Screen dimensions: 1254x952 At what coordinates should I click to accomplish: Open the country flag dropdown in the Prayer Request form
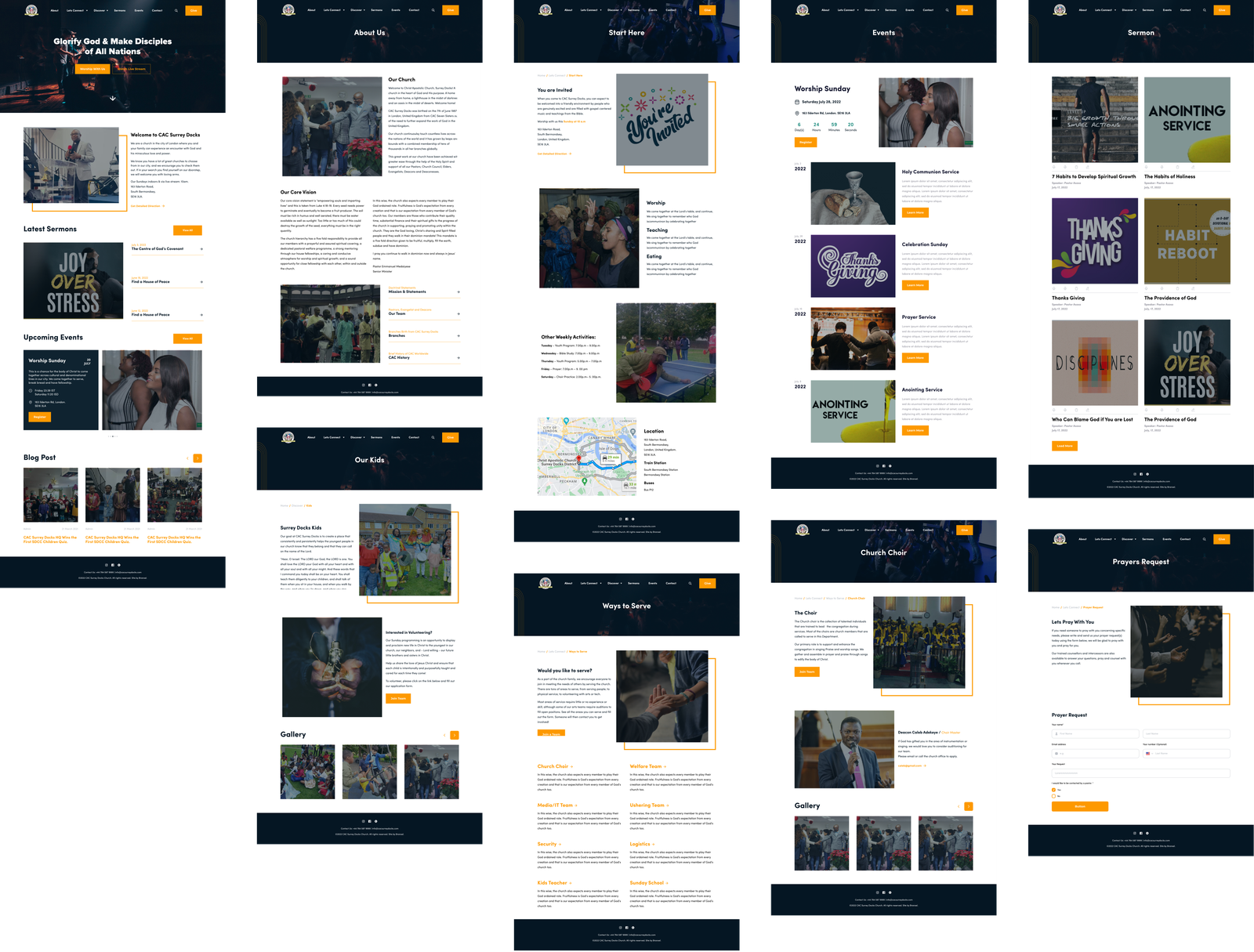(1148, 754)
